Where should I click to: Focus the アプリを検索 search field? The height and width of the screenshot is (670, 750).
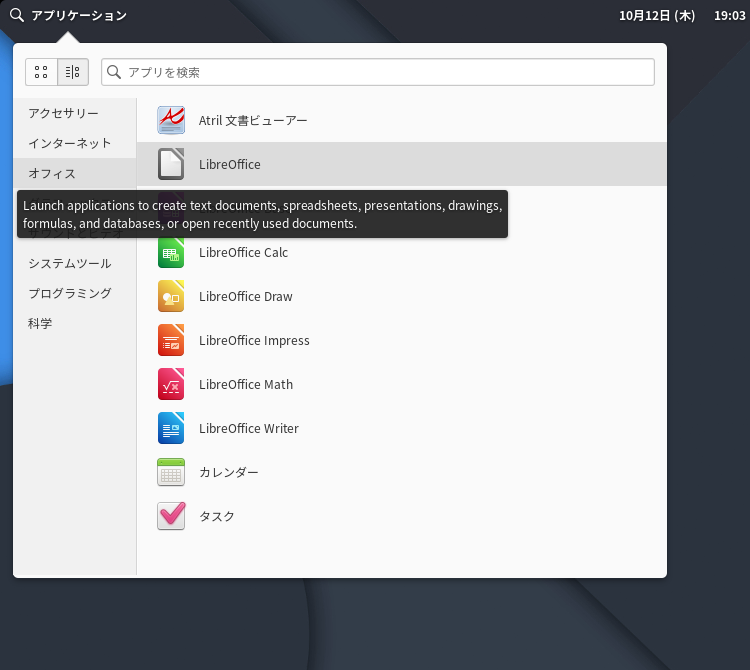[x=377, y=72]
